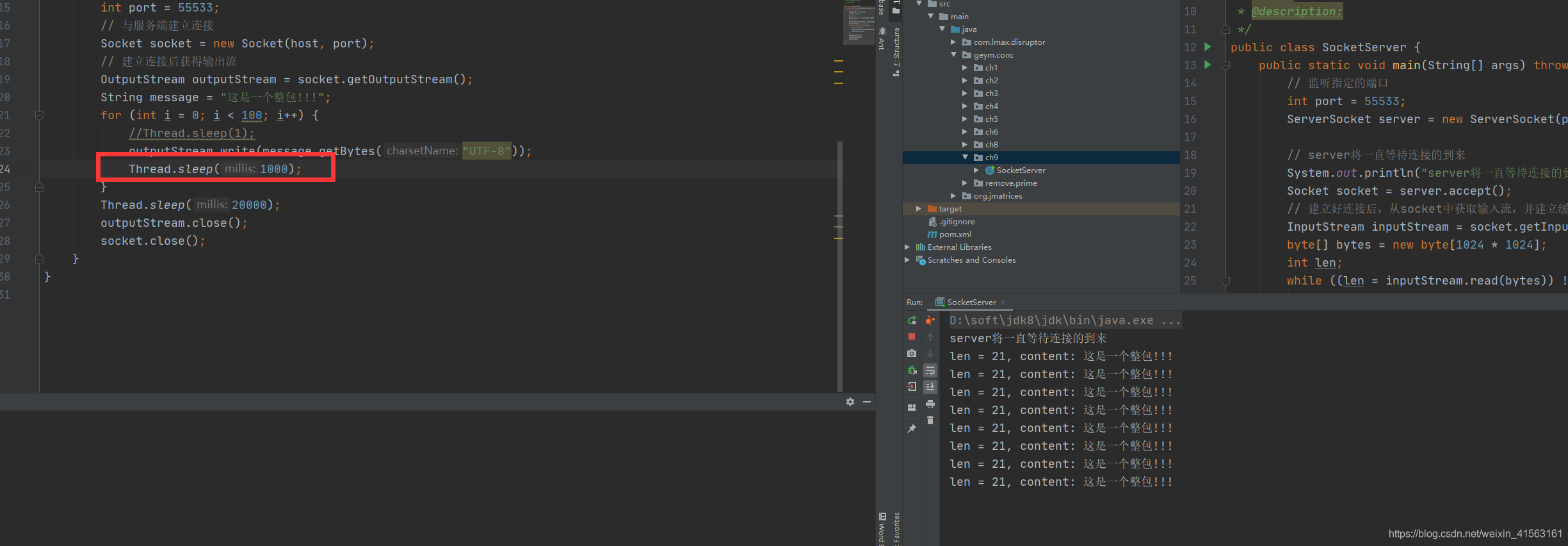This screenshot has height=546, width=1568.
Task: Select the ch6 package
Action: pos(992,131)
